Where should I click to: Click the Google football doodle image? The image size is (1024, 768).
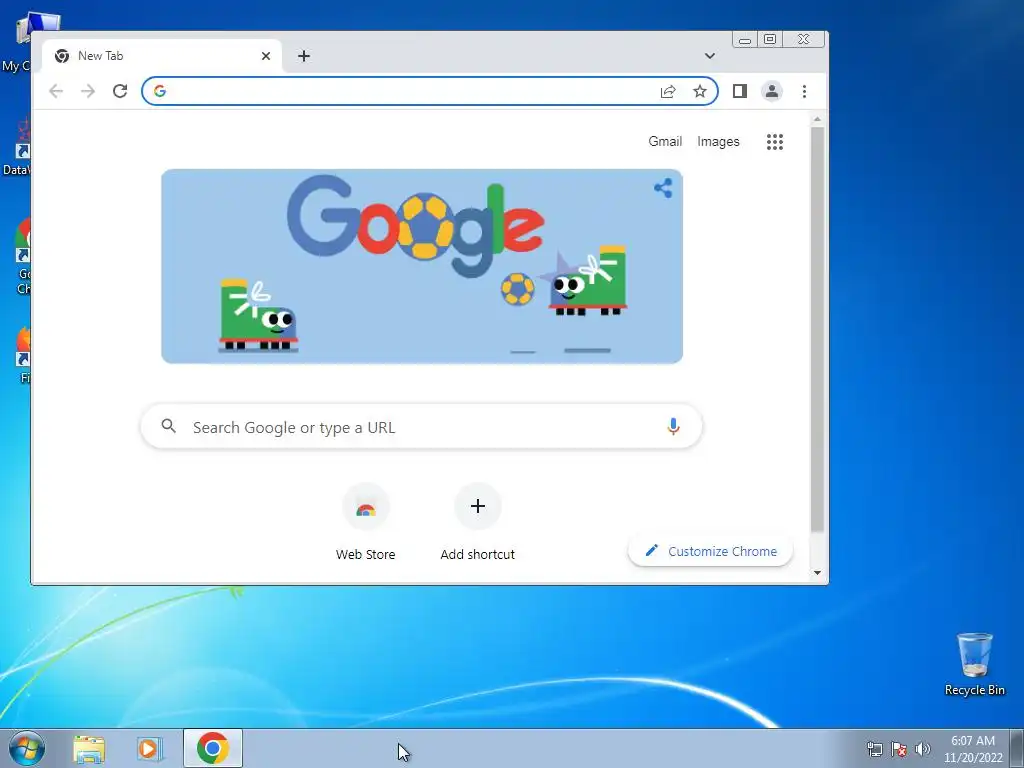pyautogui.click(x=422, y=266)
